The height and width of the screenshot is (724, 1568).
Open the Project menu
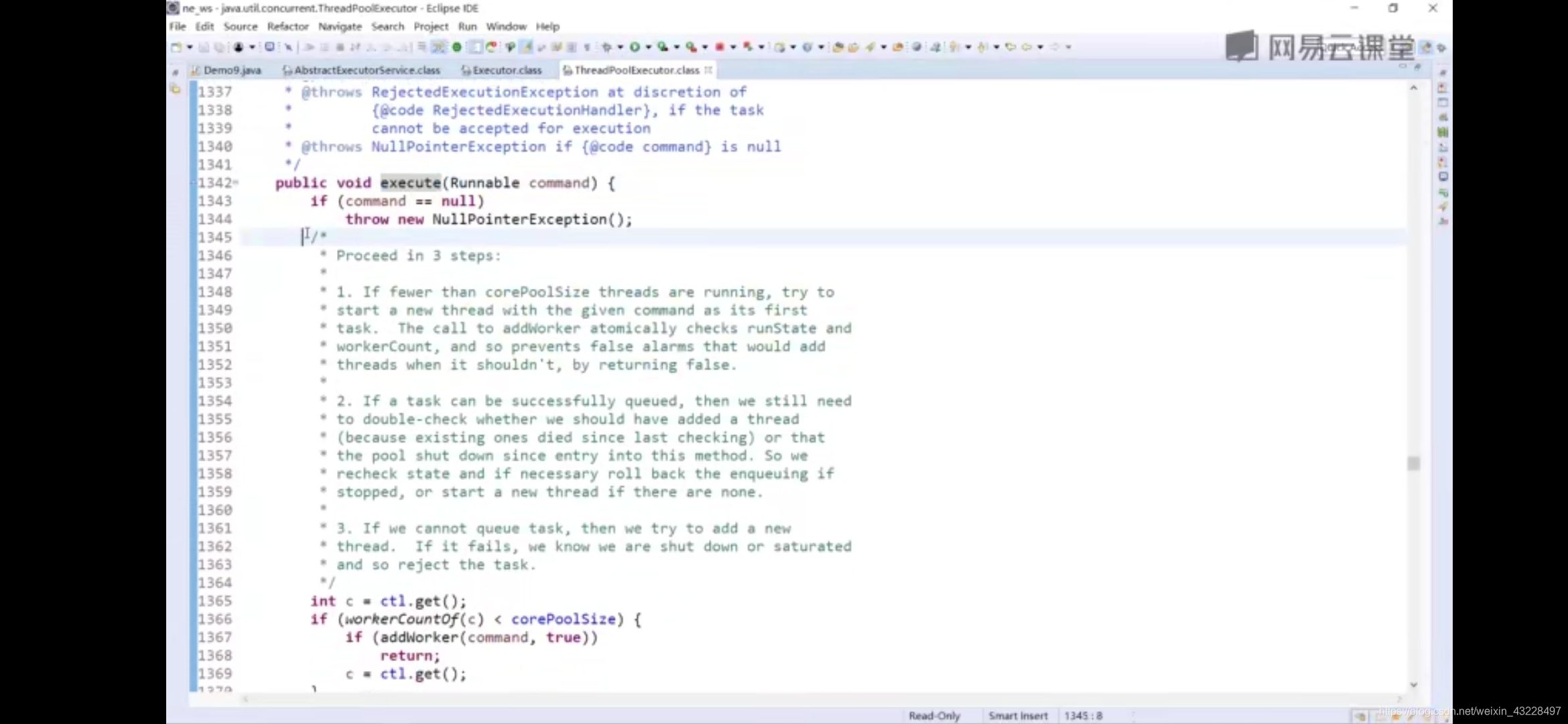[x=431, y=26]
